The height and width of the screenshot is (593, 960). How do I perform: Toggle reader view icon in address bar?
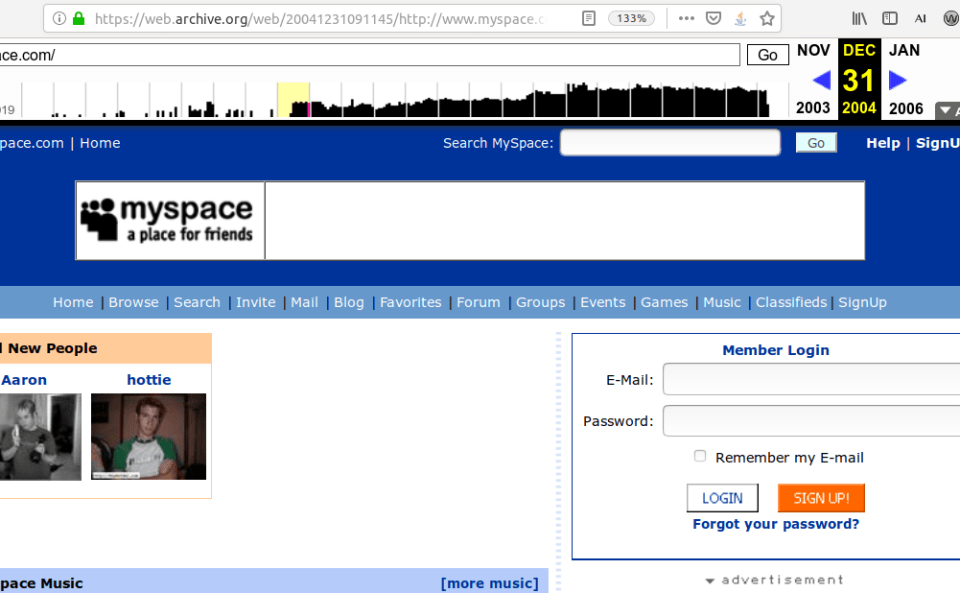click(x=589, y=19)
